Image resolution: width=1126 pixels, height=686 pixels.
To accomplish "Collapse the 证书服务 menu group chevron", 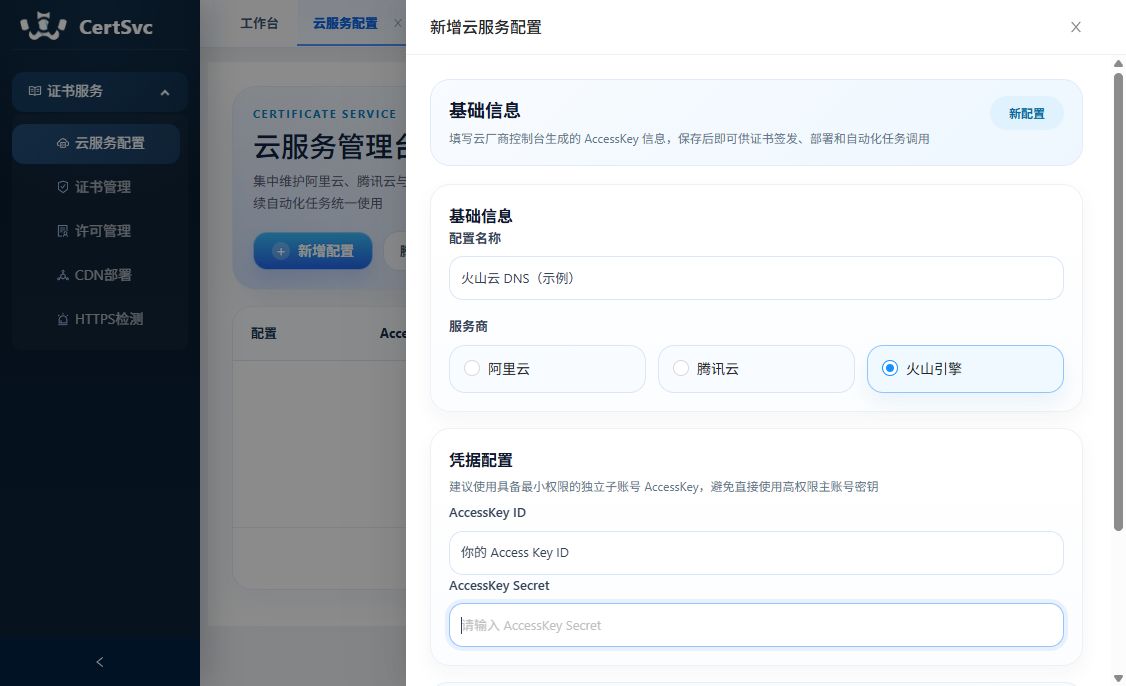I will (x=164, y=92).
